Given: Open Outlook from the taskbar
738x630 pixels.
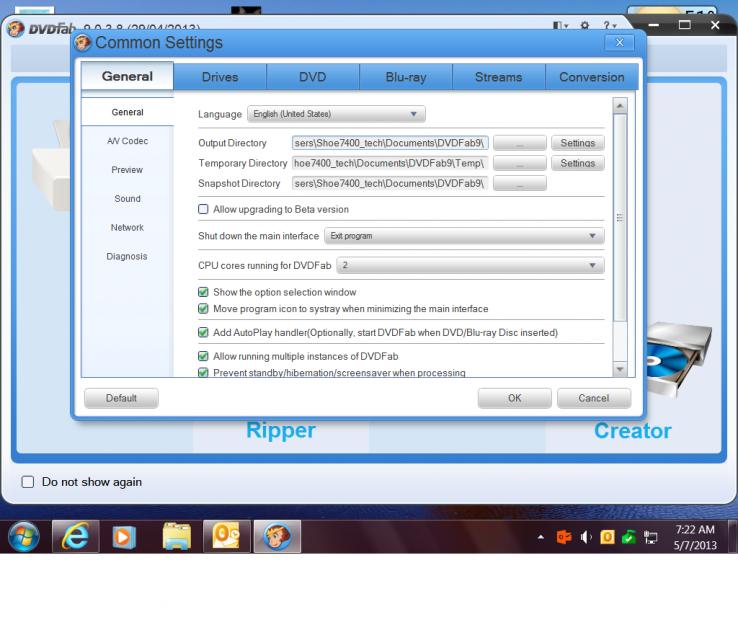Looking at the screenshot, I should pyautogui.click(x=226, y=536).
